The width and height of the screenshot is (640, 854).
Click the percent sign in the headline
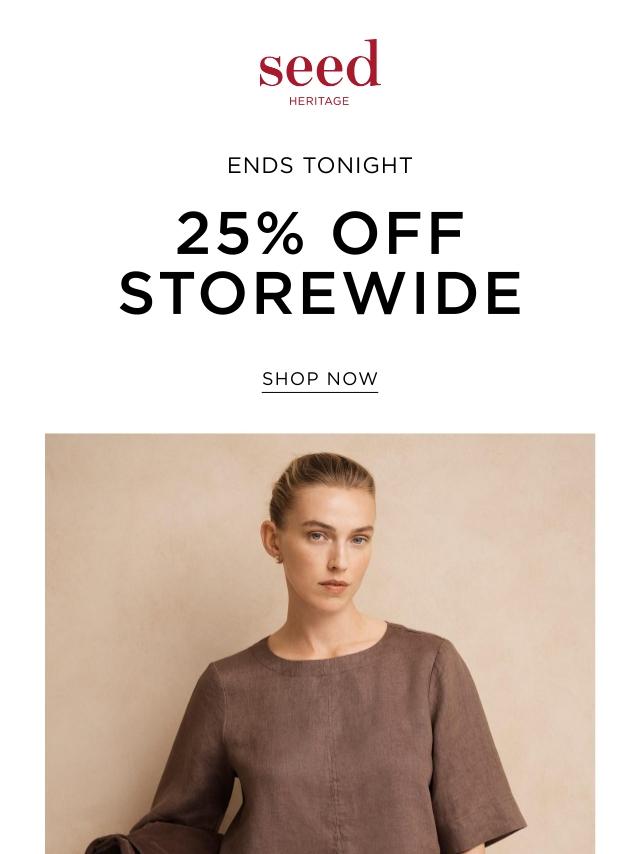click(x=282, y=234)
